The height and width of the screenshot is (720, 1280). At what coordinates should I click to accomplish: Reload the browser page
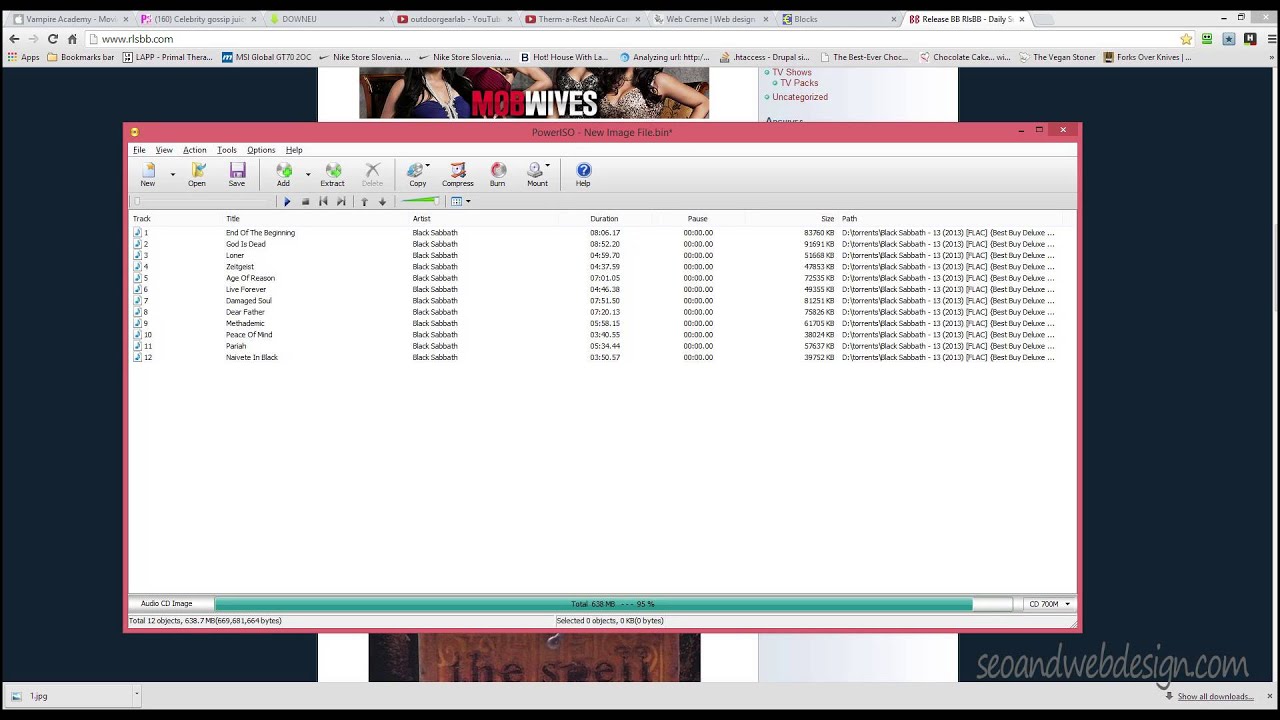point(52,39)
